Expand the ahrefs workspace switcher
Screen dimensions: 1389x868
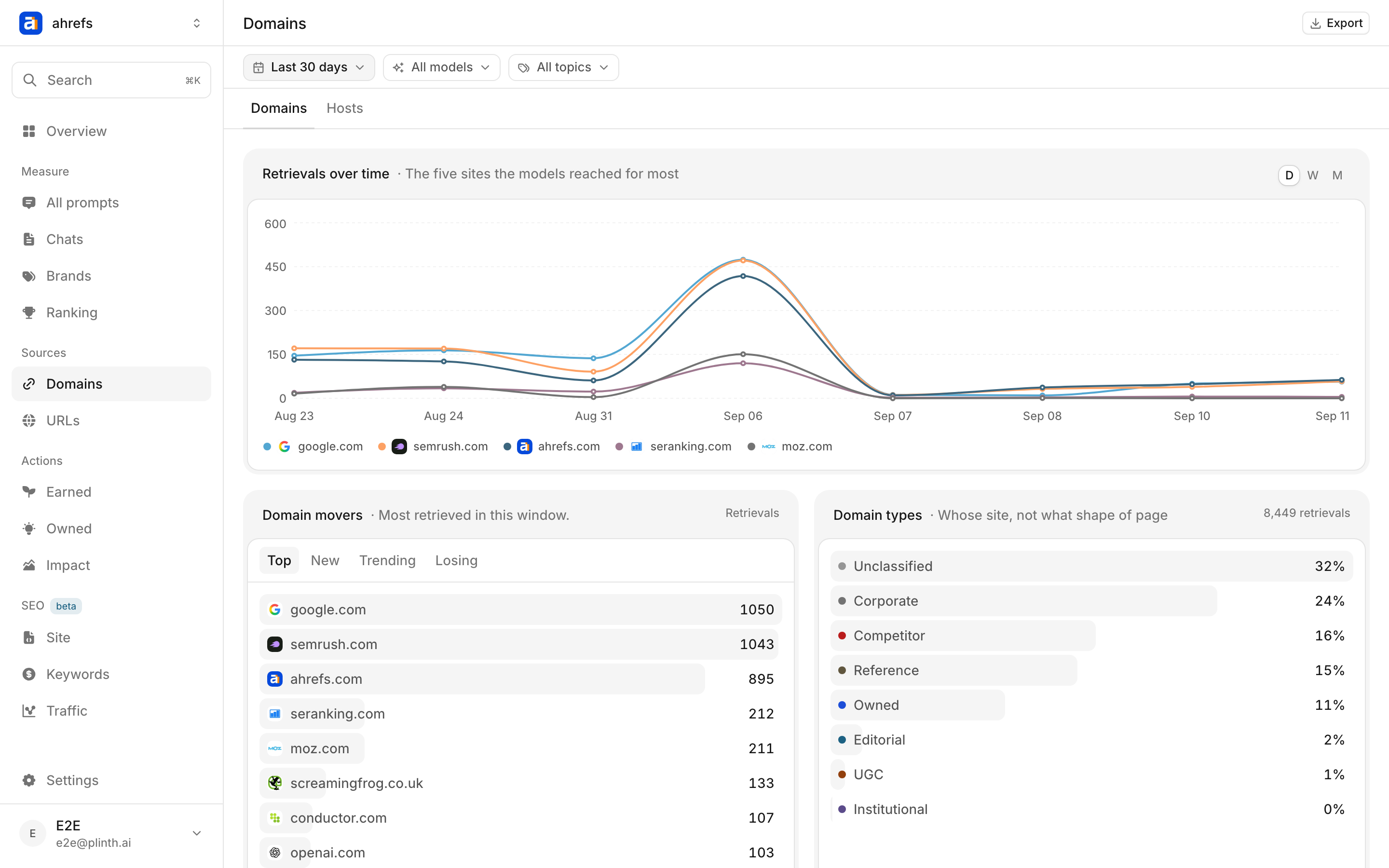196,23
